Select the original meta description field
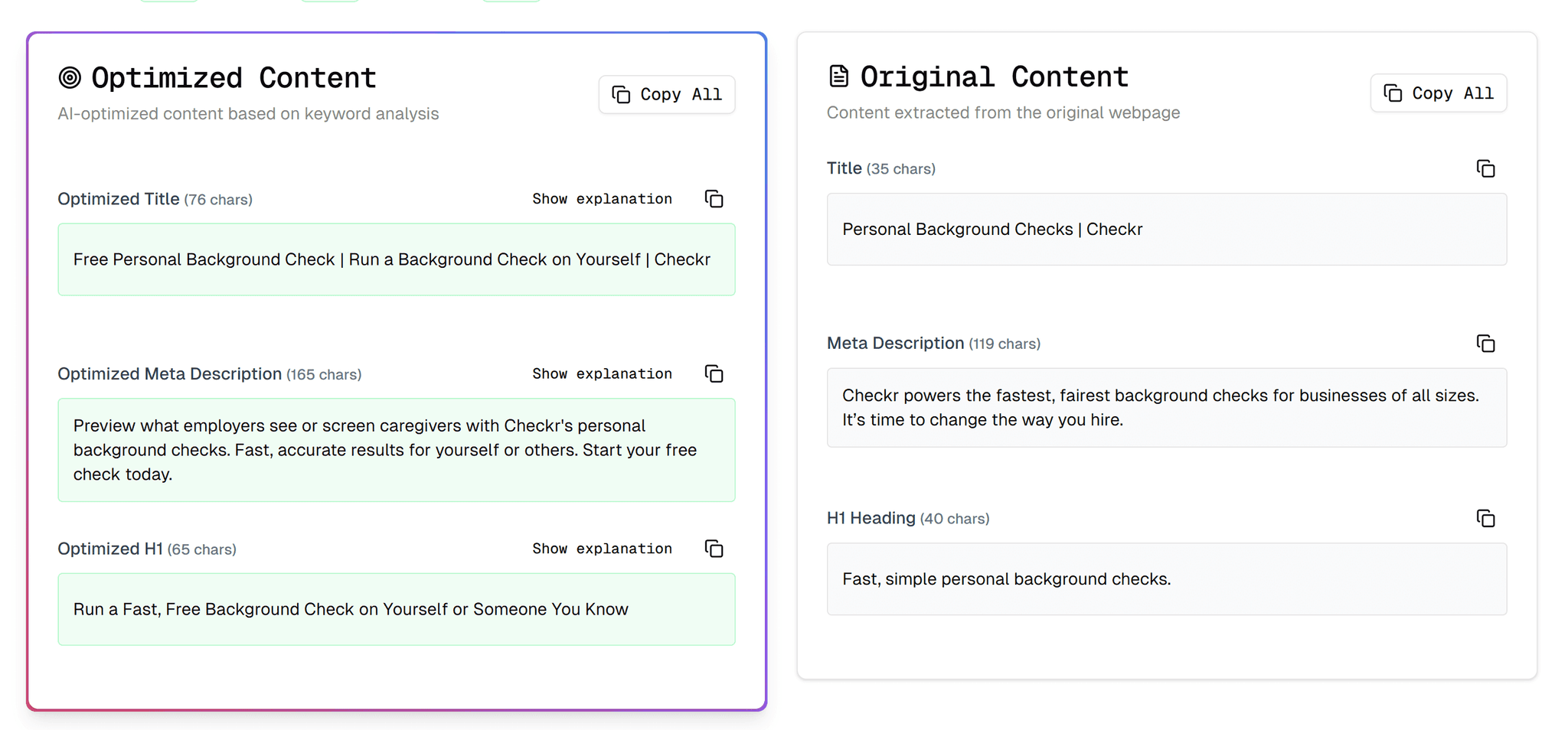Screen dimensions: 1568x730 1166,407
